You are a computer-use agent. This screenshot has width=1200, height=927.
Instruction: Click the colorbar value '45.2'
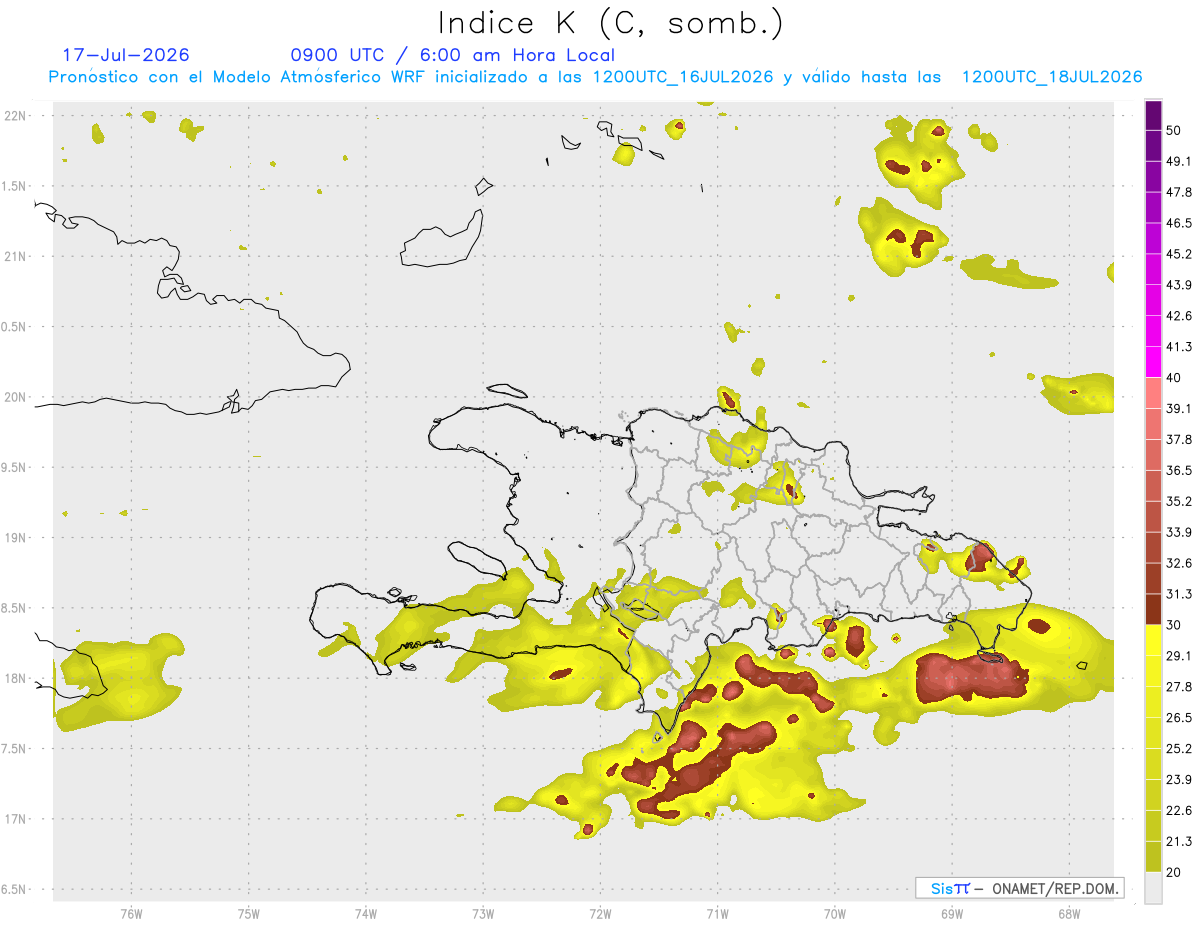pos(1179,255)
